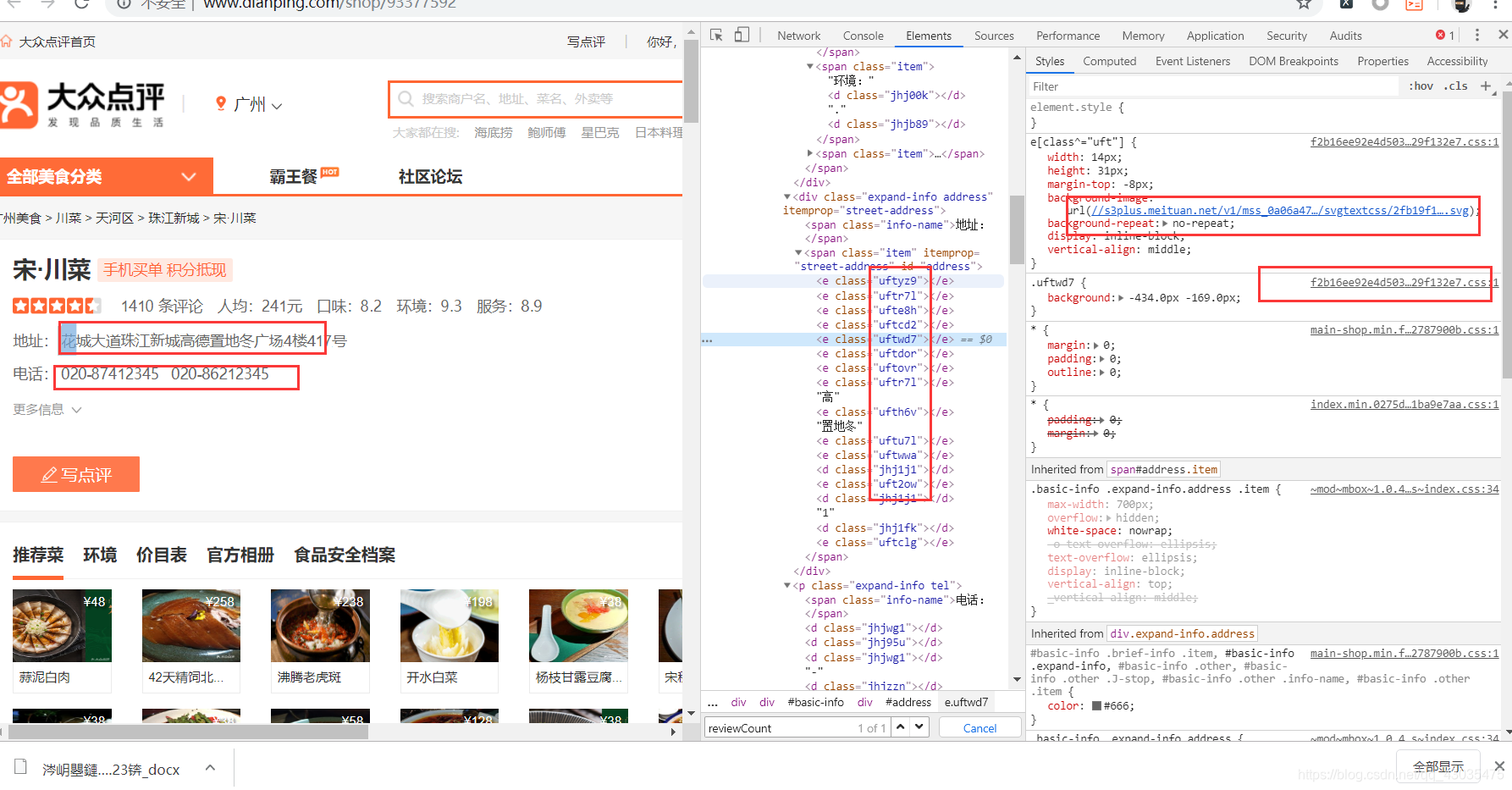Click the 沸腾老虎斑 dish thumbnail

[x=320, y=626]
